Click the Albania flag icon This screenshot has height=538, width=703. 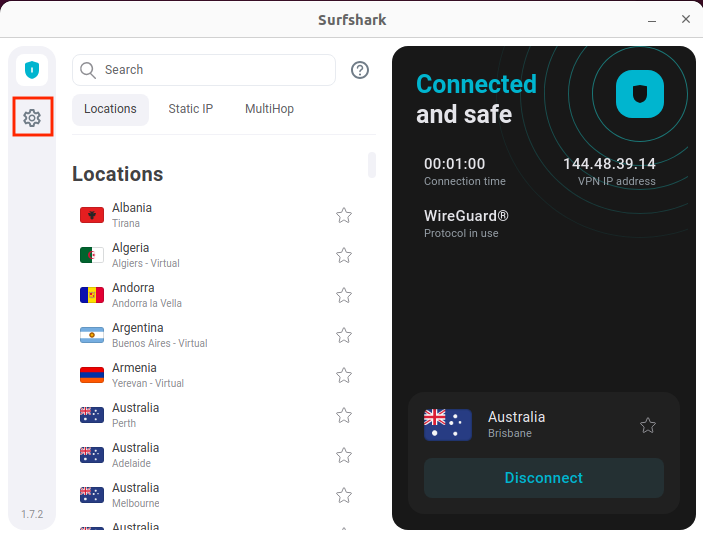pos(92,215)
